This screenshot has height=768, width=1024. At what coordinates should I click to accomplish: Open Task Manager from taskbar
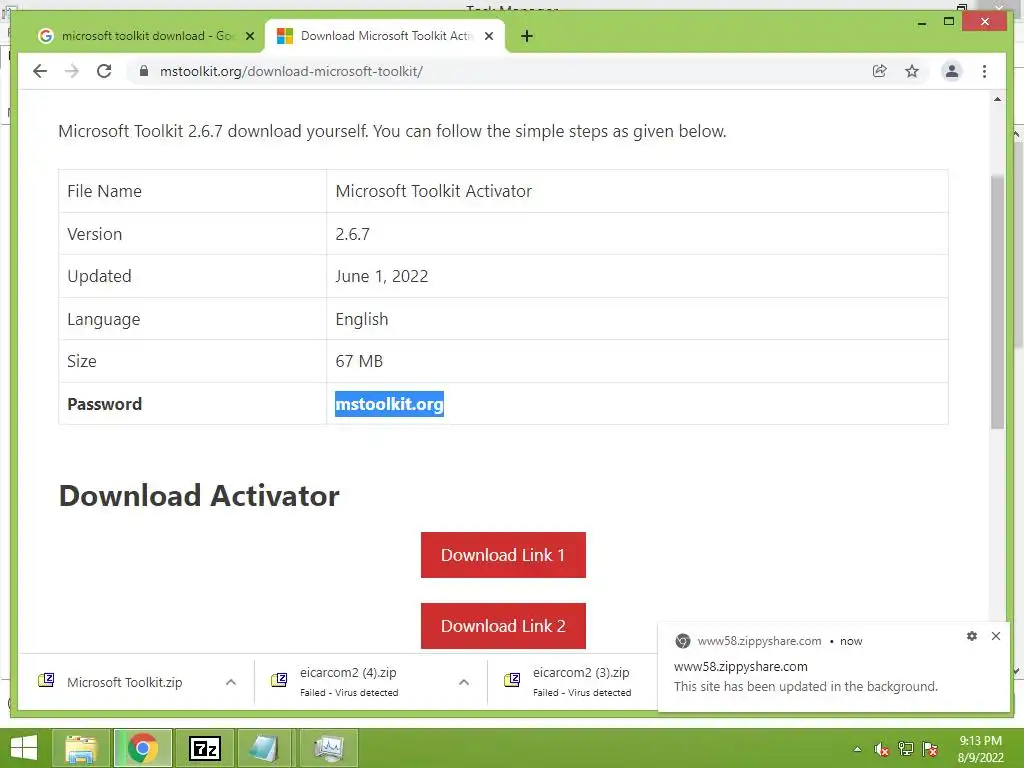(329, 748)
